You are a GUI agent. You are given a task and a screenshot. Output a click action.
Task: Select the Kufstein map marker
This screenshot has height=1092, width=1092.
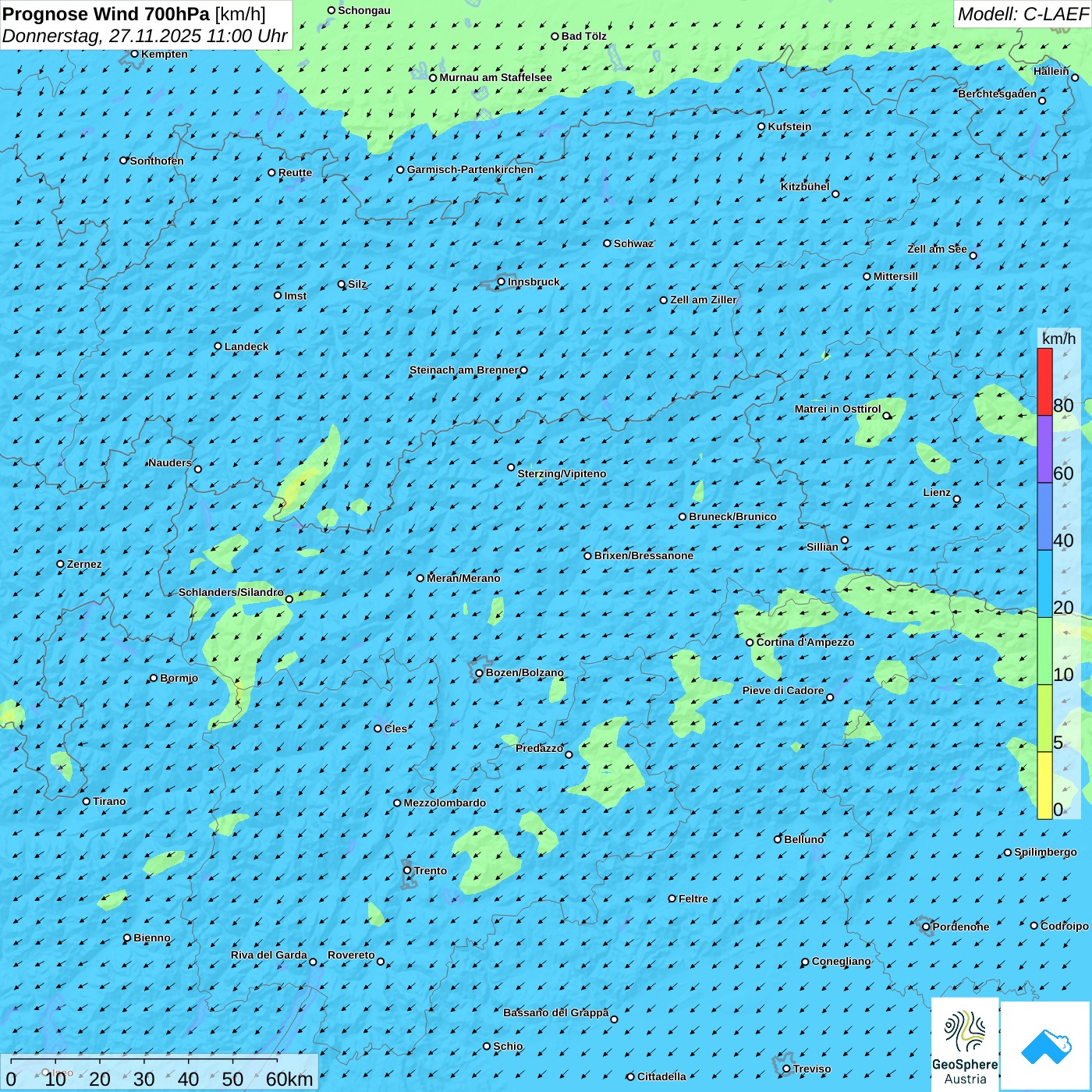tap(762, 126)
